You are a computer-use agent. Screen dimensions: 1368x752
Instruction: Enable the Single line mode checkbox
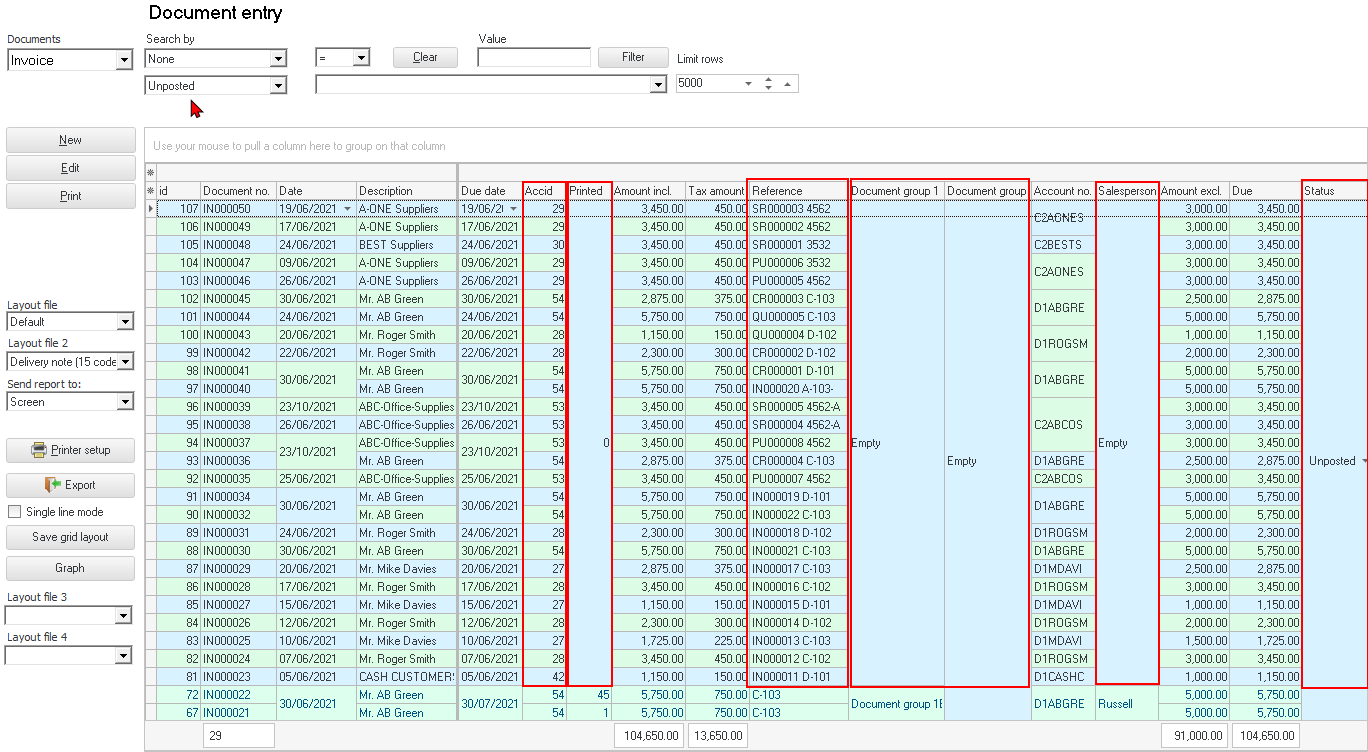point(15,512)
